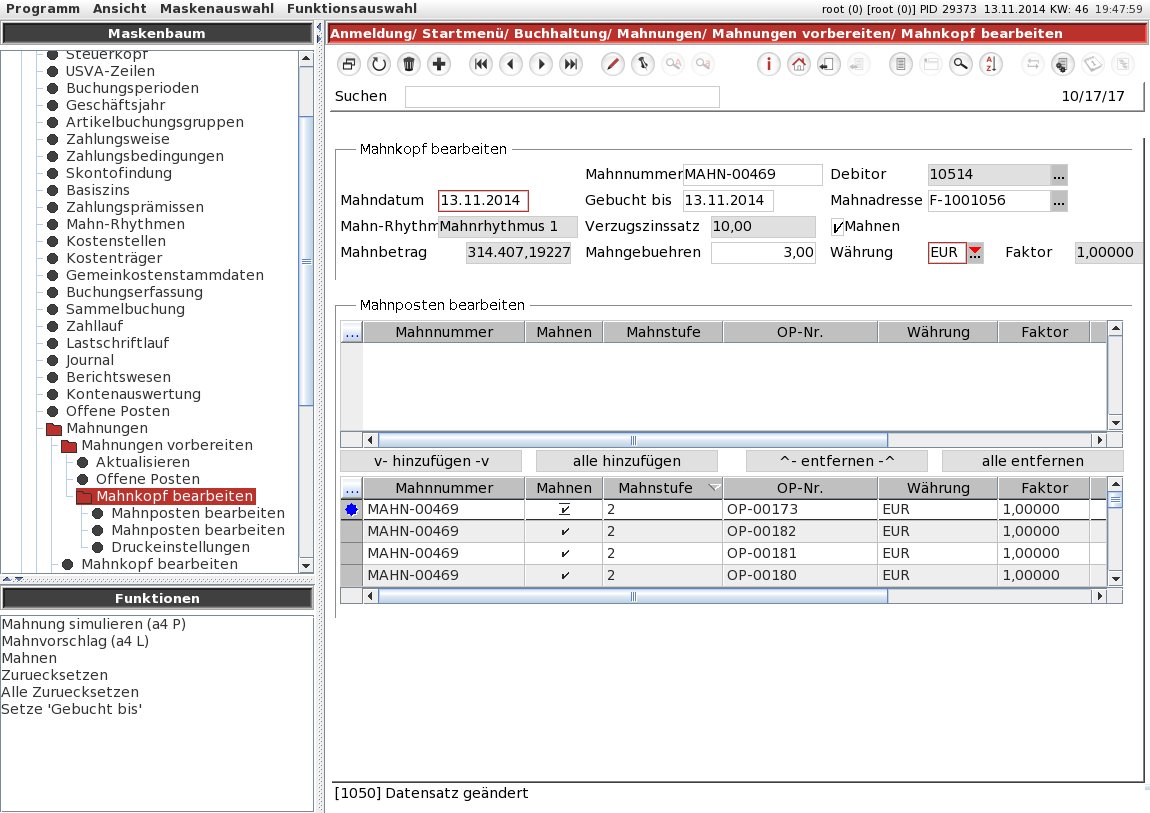The width and height of the screenshot is (1150, 813).
Task: Toggle Mahnen checkmark for OP-00182 row
Action: pyautogui.click(x=565, y=531)
